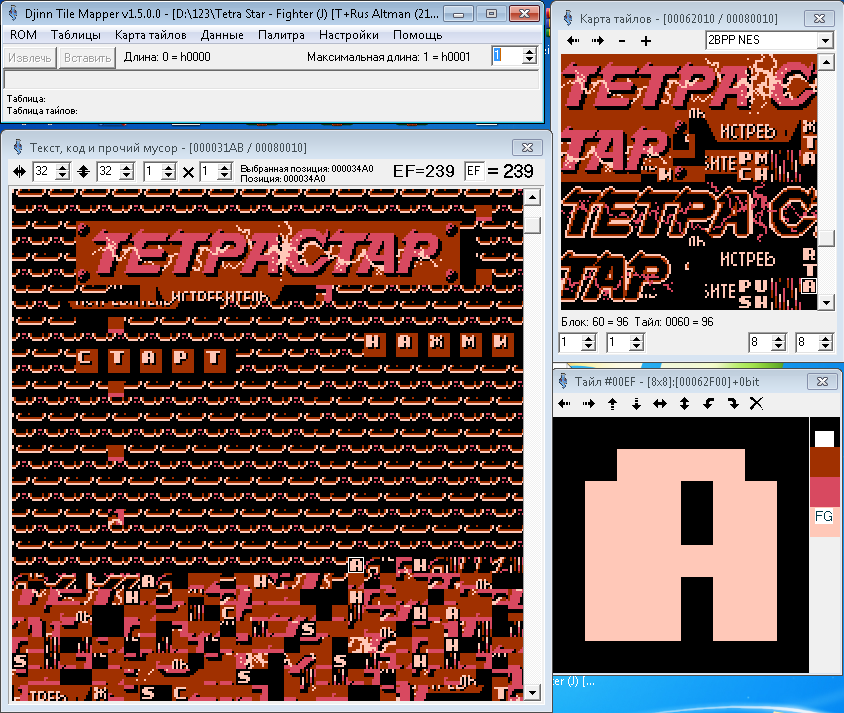This screenshot has height=713, width=844.
Task: Click the 'Длина: 0 = h0000' label
Action: [167, 57]
